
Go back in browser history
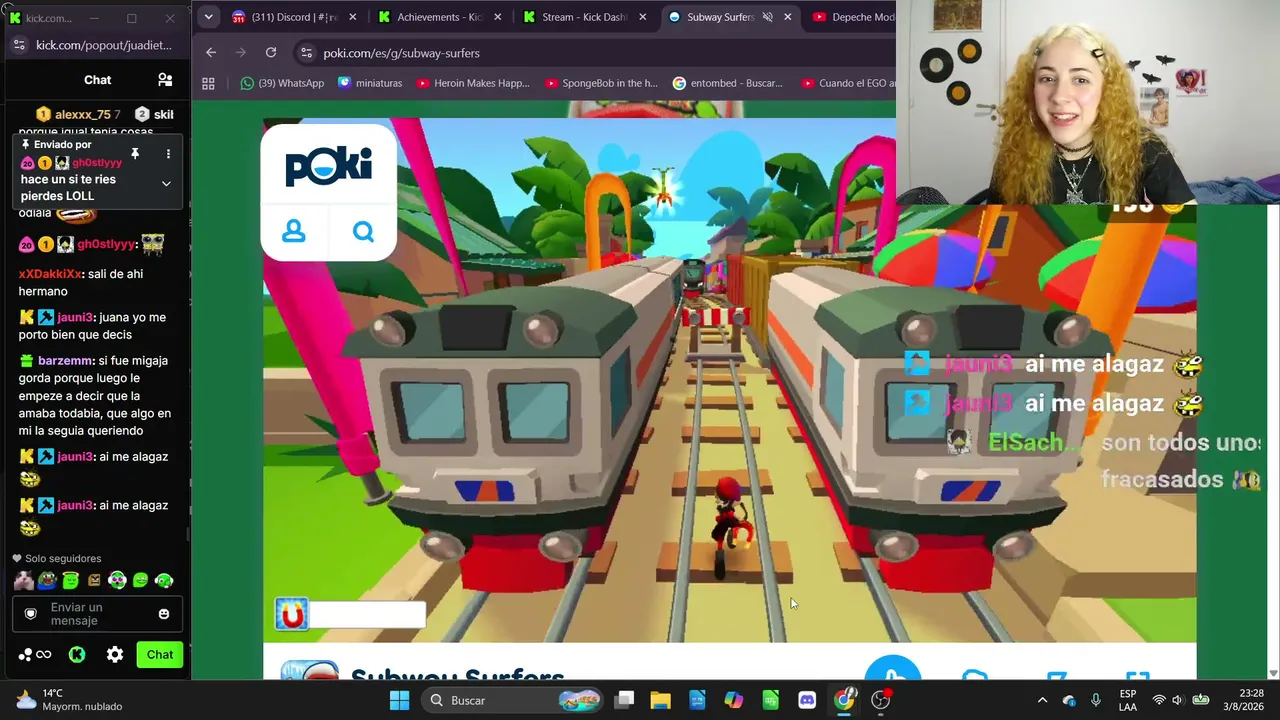[x=211, y=53]
